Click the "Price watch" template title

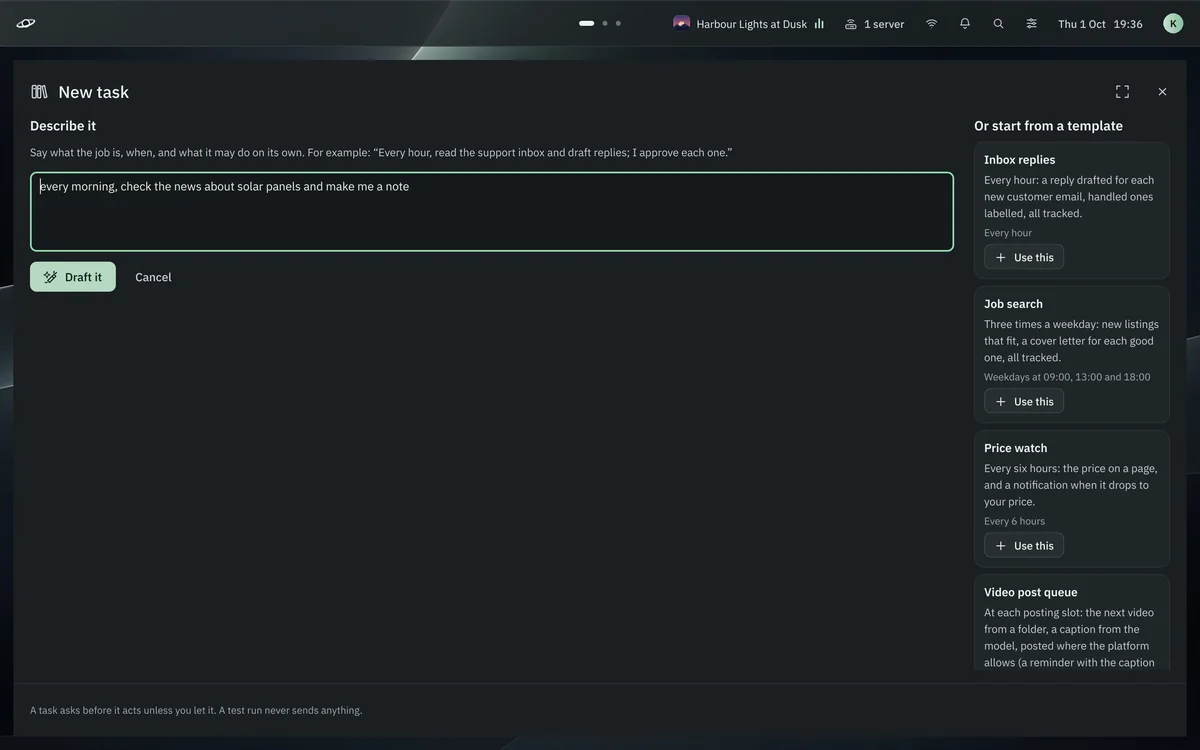click(1015, 448)
